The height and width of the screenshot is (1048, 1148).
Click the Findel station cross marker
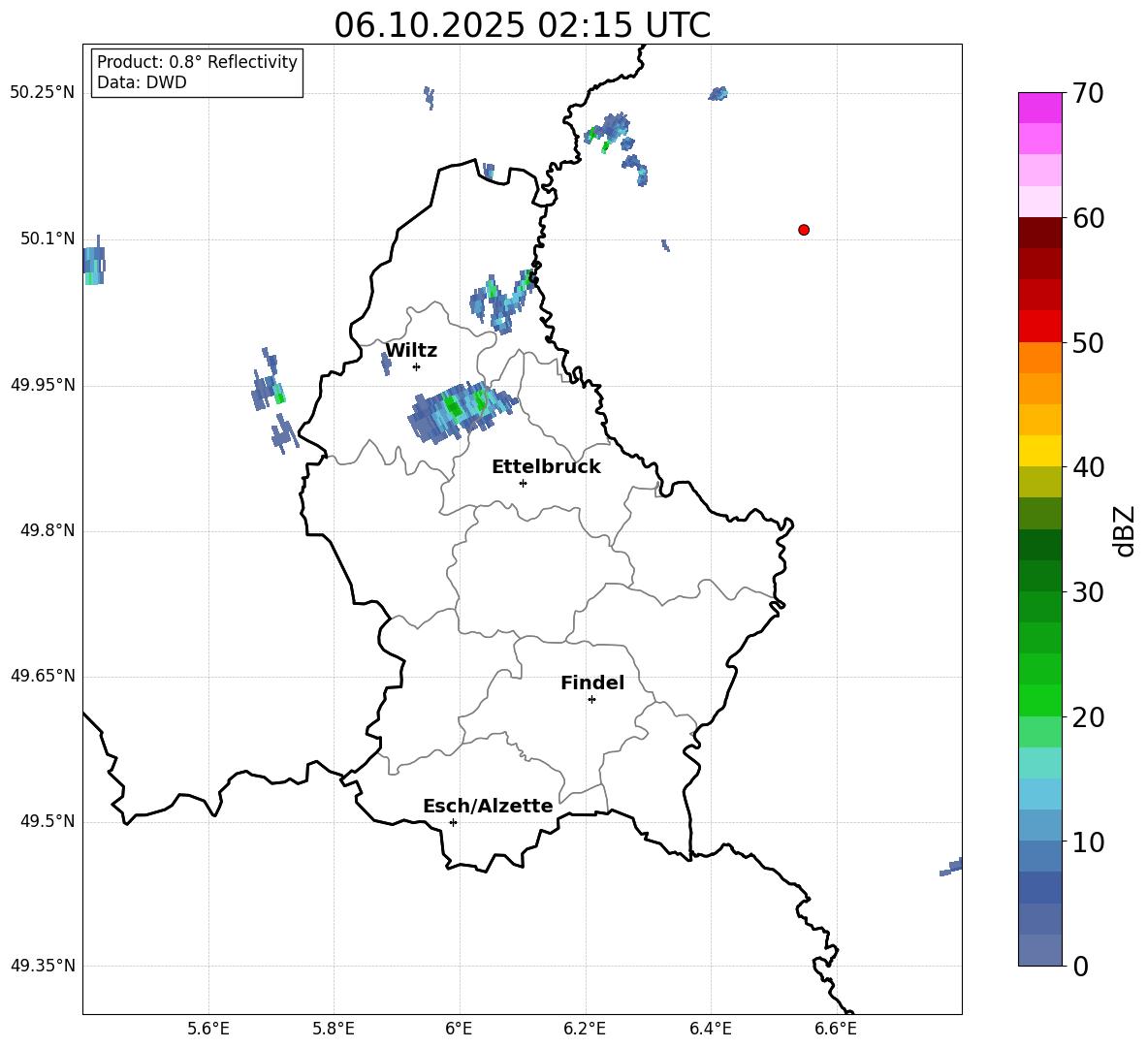click(x=591, y=700)
